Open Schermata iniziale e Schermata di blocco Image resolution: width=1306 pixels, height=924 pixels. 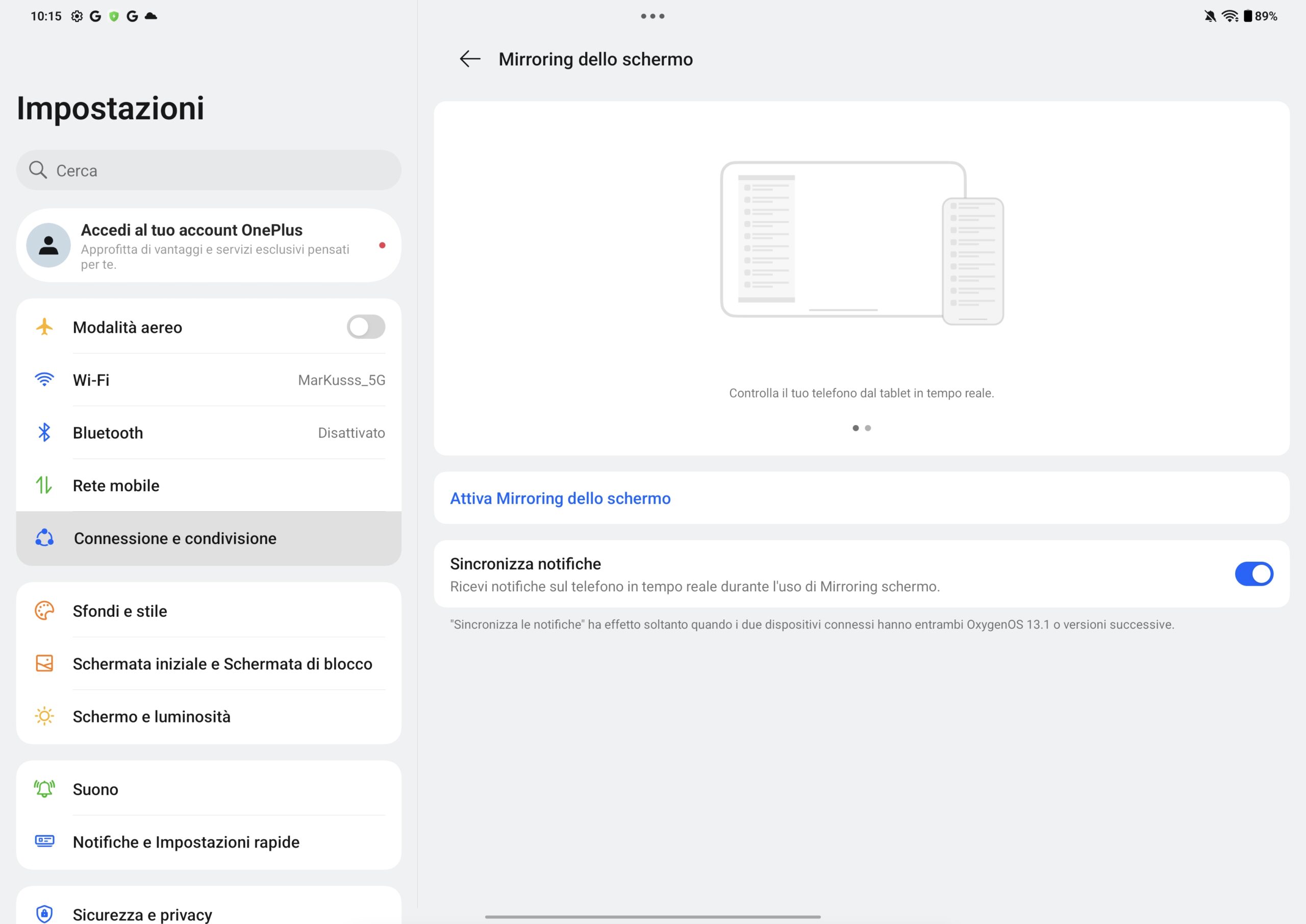(209, 663)
